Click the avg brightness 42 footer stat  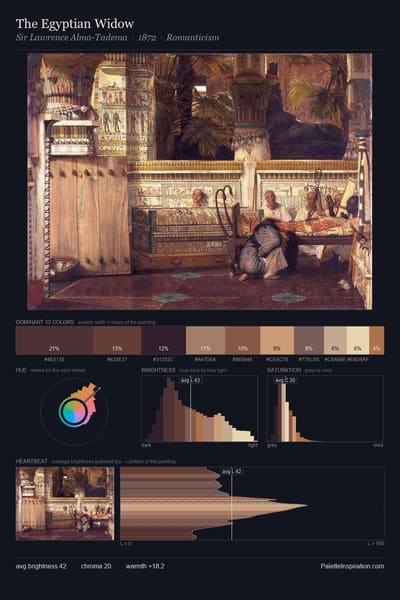coord(41,566)
